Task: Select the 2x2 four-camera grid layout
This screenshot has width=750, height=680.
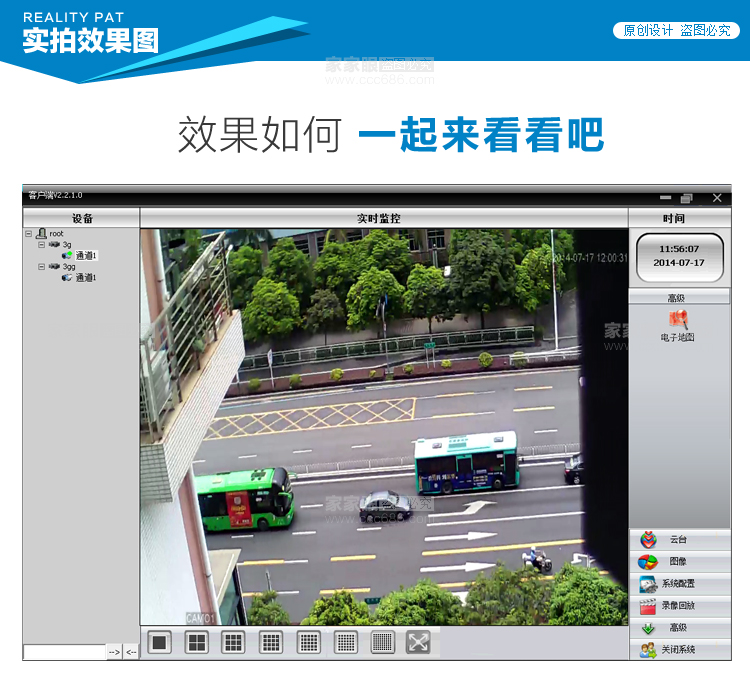Action: [196, 643]
